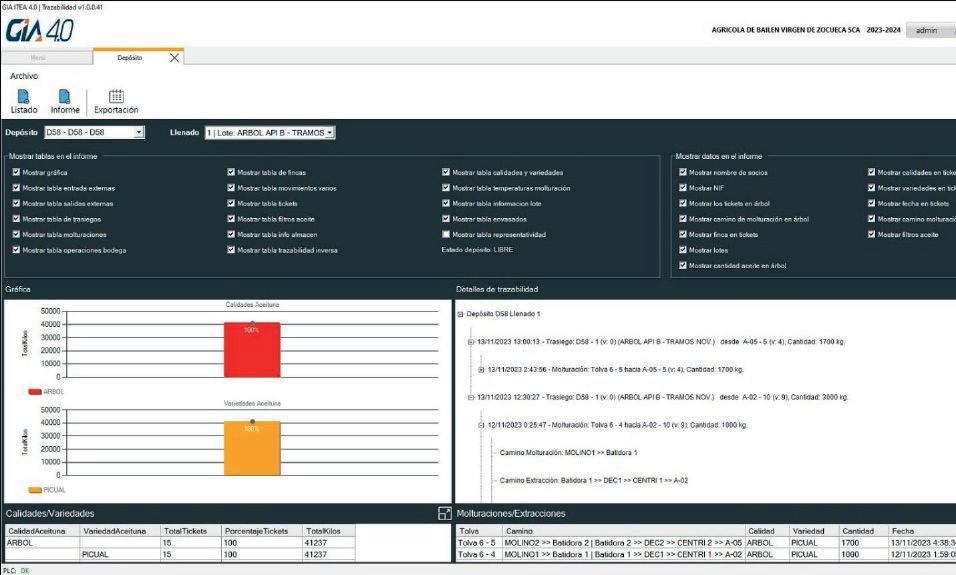This screenshot has height=575, width=956.
Task: Enable Mostrar tabla representatividad checkbox
Action: point(446,234)
